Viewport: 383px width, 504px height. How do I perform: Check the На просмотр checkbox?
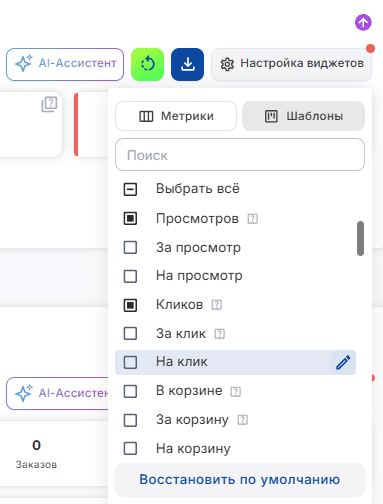pos(130,276)
